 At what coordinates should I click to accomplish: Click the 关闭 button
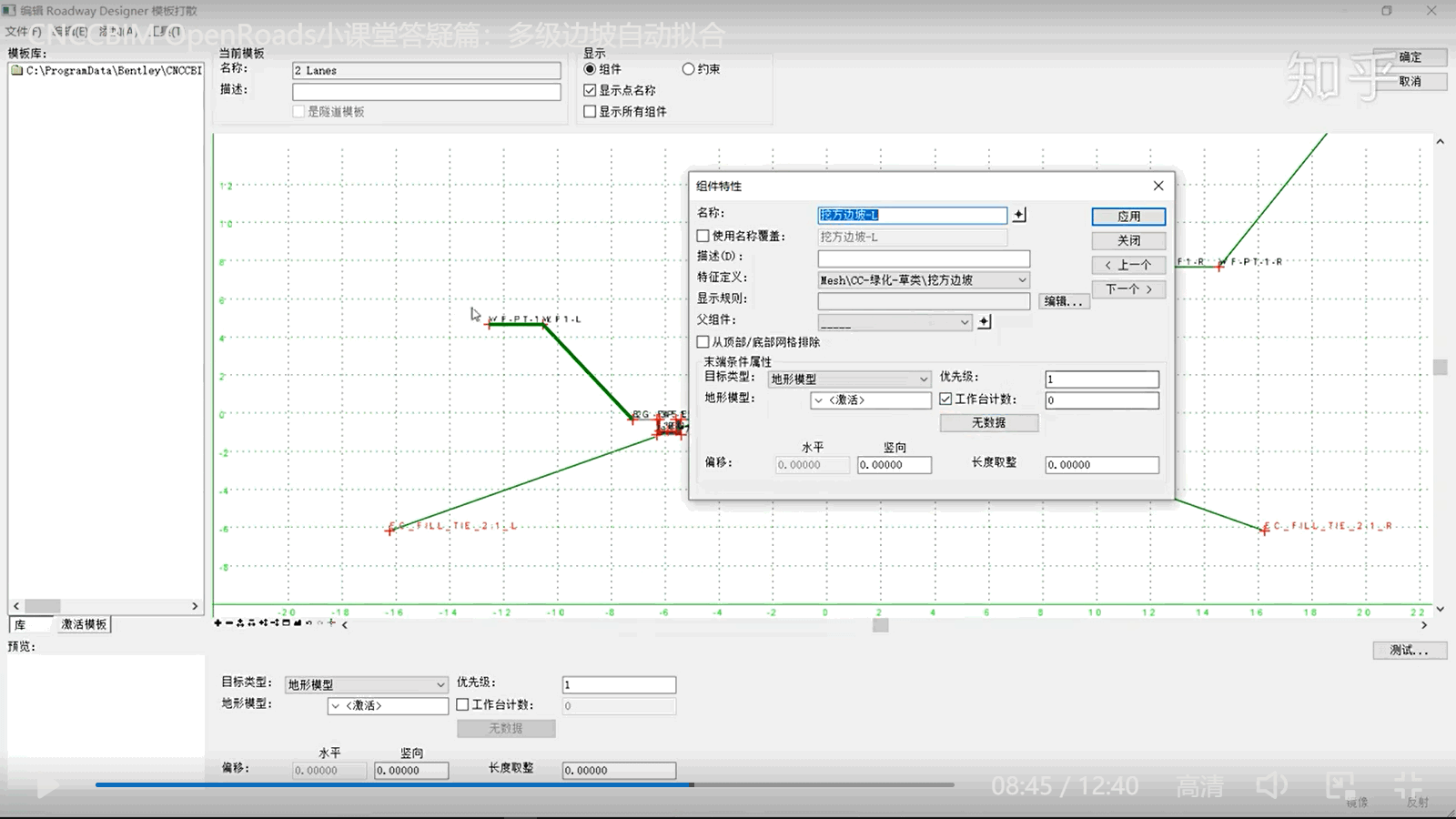[1128, 240]
